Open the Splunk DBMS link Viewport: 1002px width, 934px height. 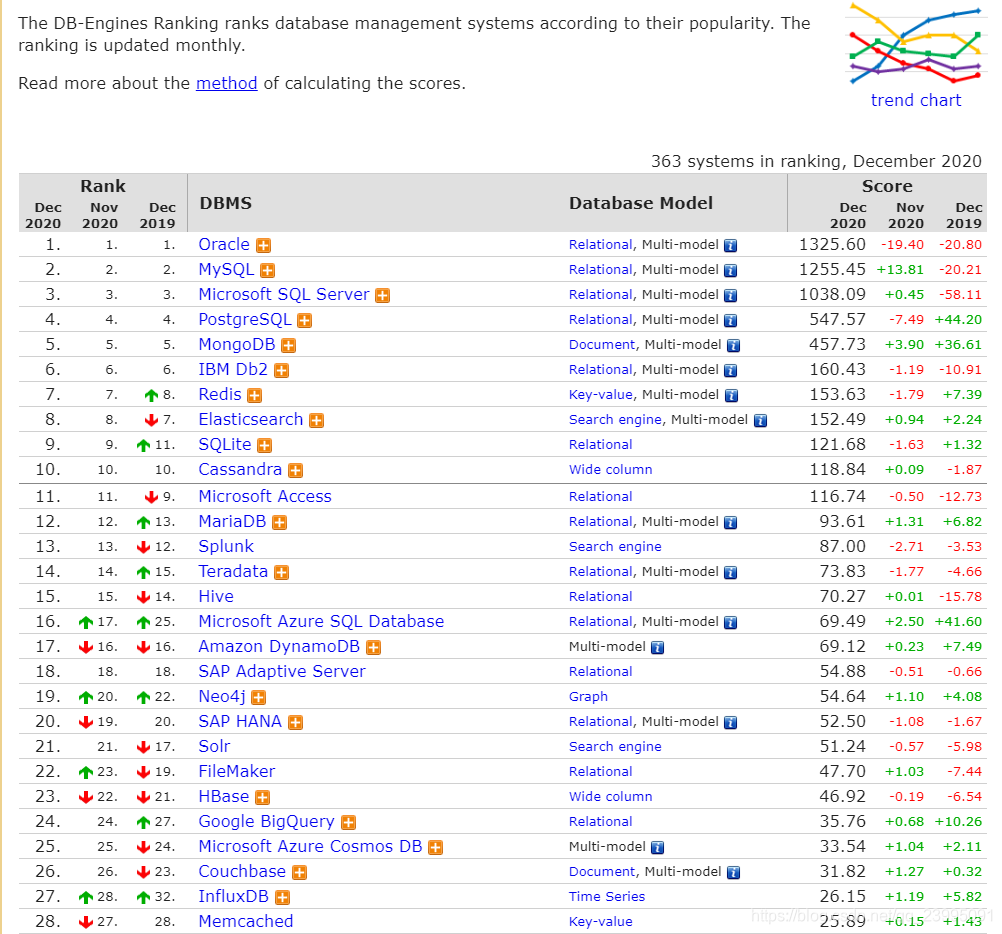[226, 546]
